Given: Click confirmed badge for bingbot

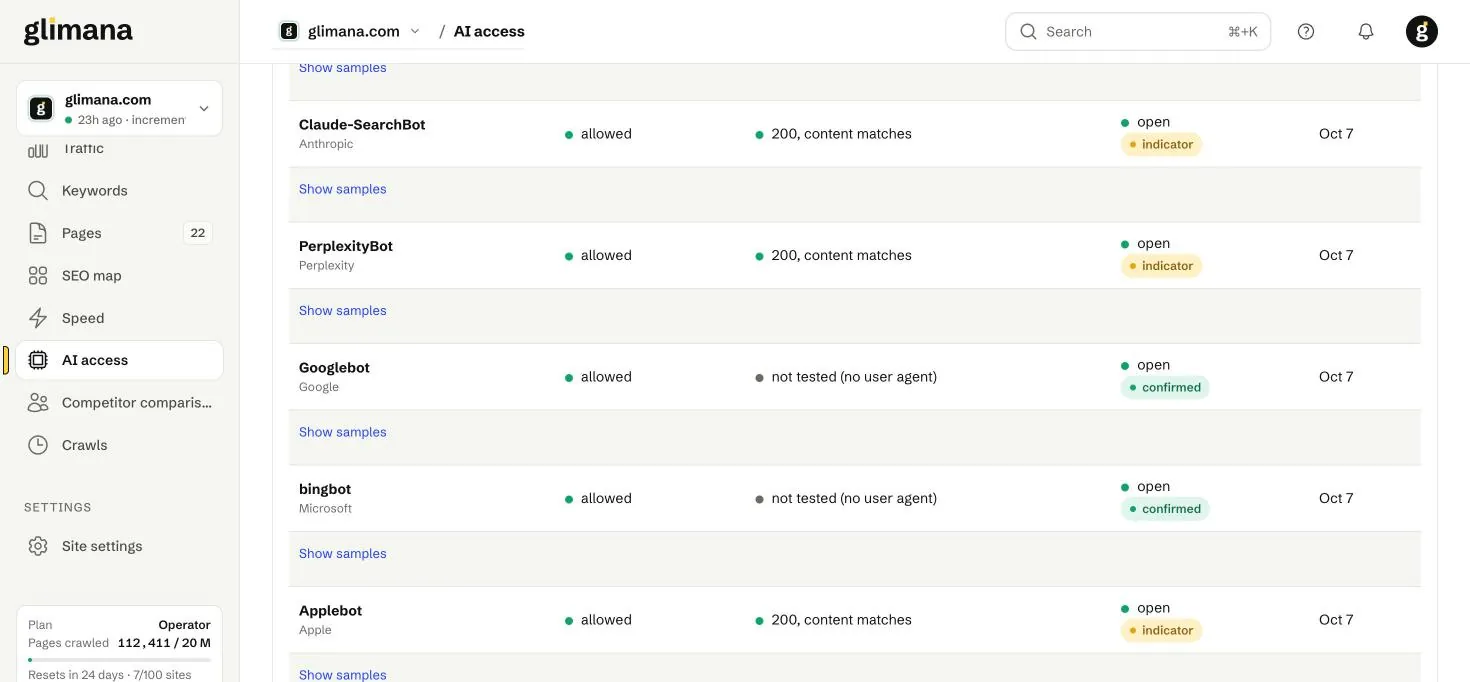Looking at the screenshot, I should point(1165,509).
